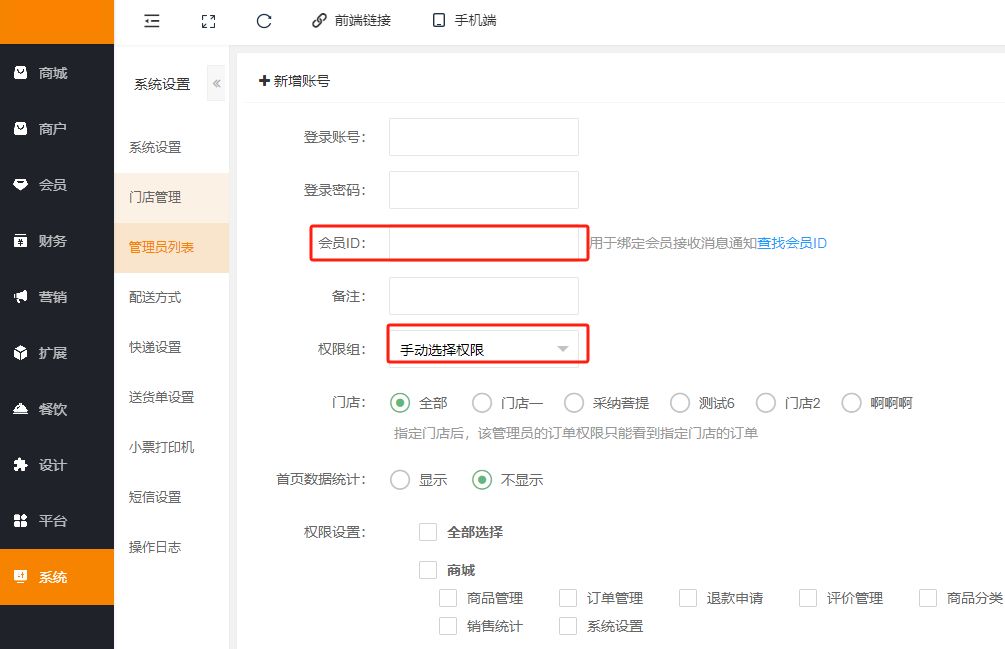Open the 前端链接 link icon
The image size is (1005, 649).
click(x=320, y=20)
